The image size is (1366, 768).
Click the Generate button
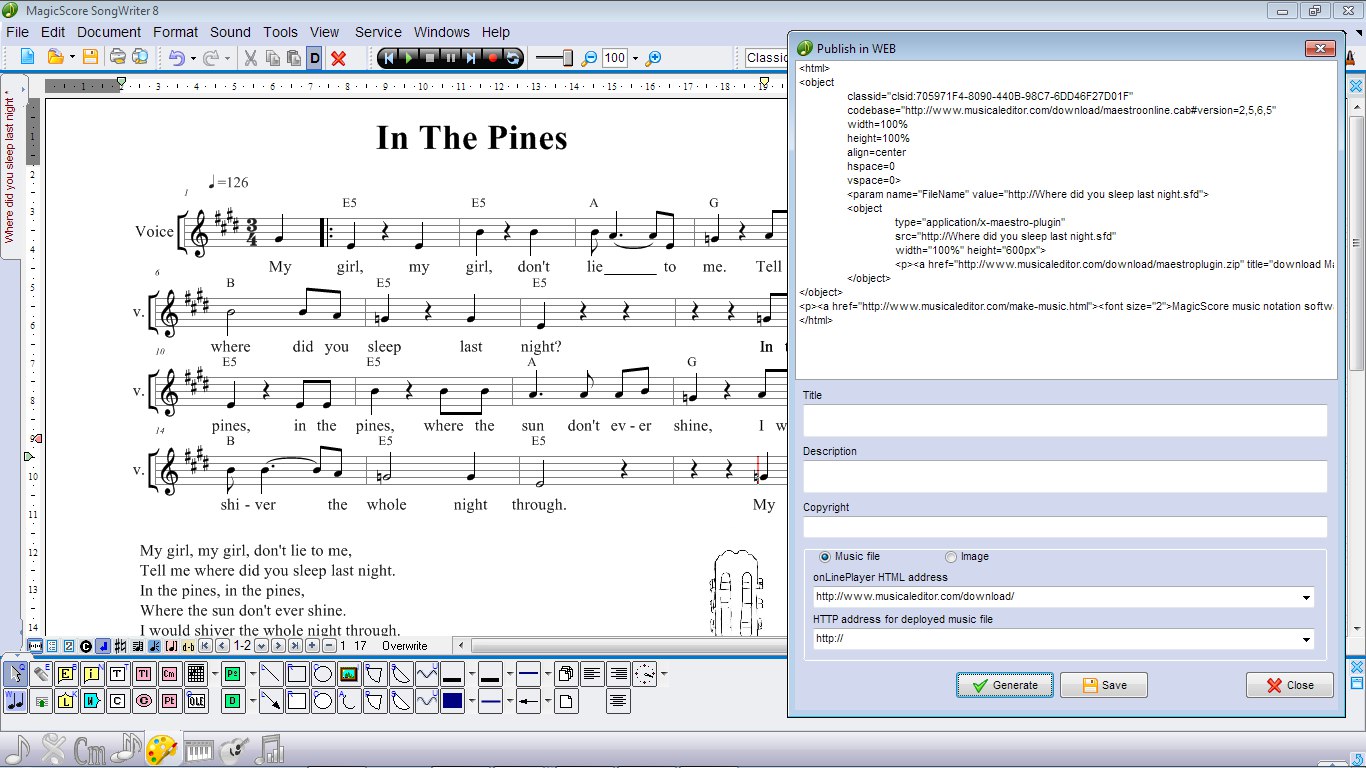pos(1005,685)
